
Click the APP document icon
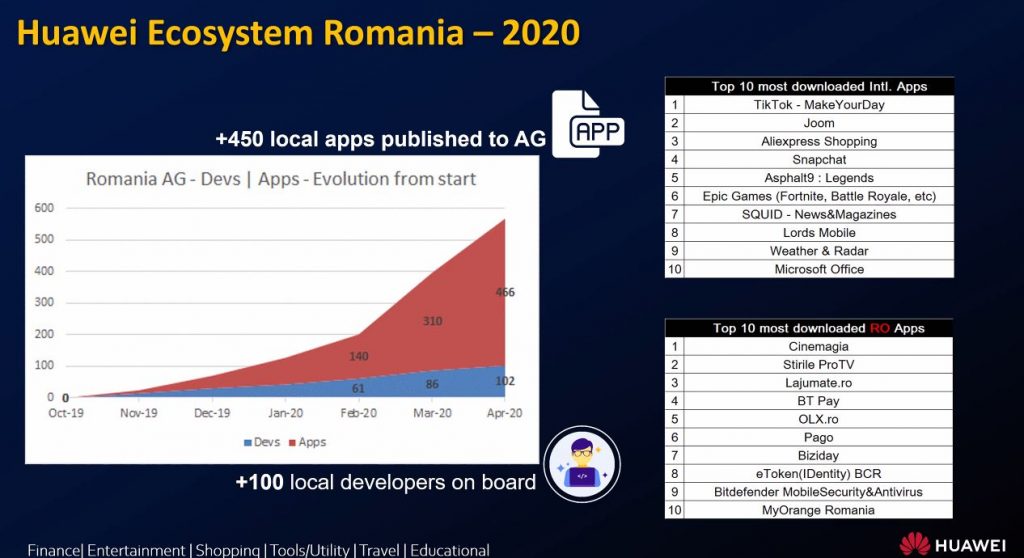click(x=588, y=124)
